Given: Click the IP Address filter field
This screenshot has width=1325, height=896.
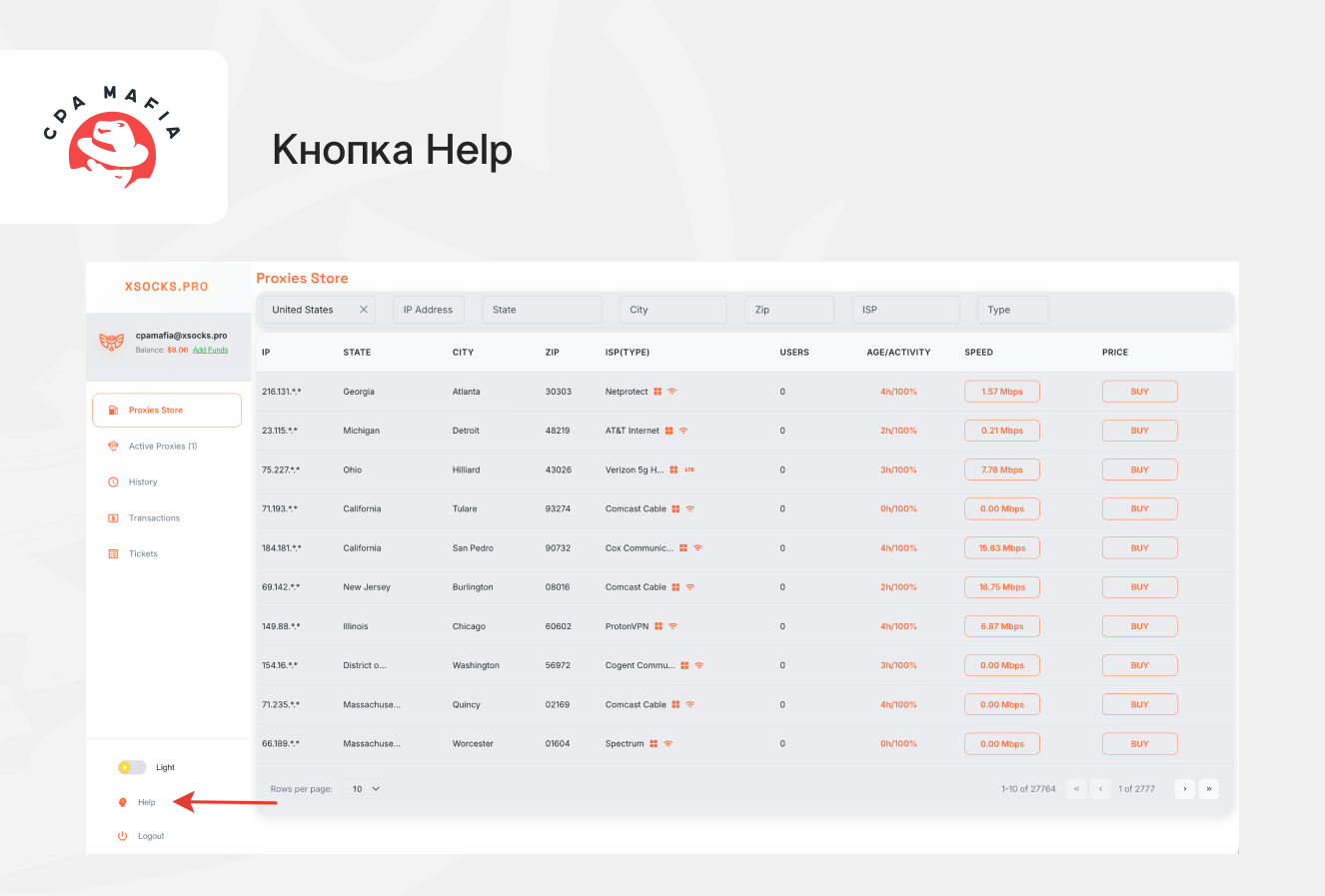Looking at the screenshot, I should point(428,310).
